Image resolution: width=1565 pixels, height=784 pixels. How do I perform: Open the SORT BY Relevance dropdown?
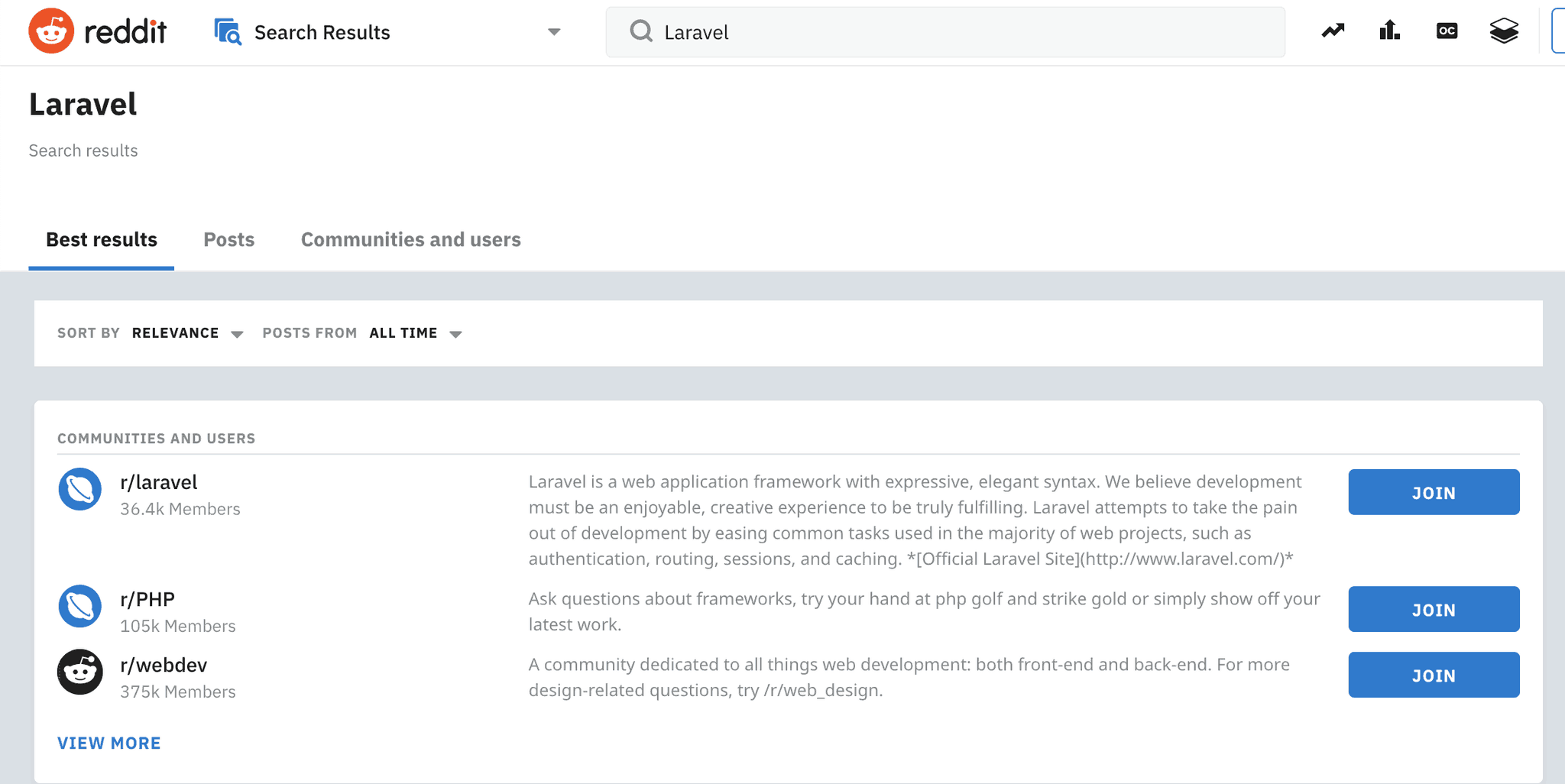click(x=187, y=333)
